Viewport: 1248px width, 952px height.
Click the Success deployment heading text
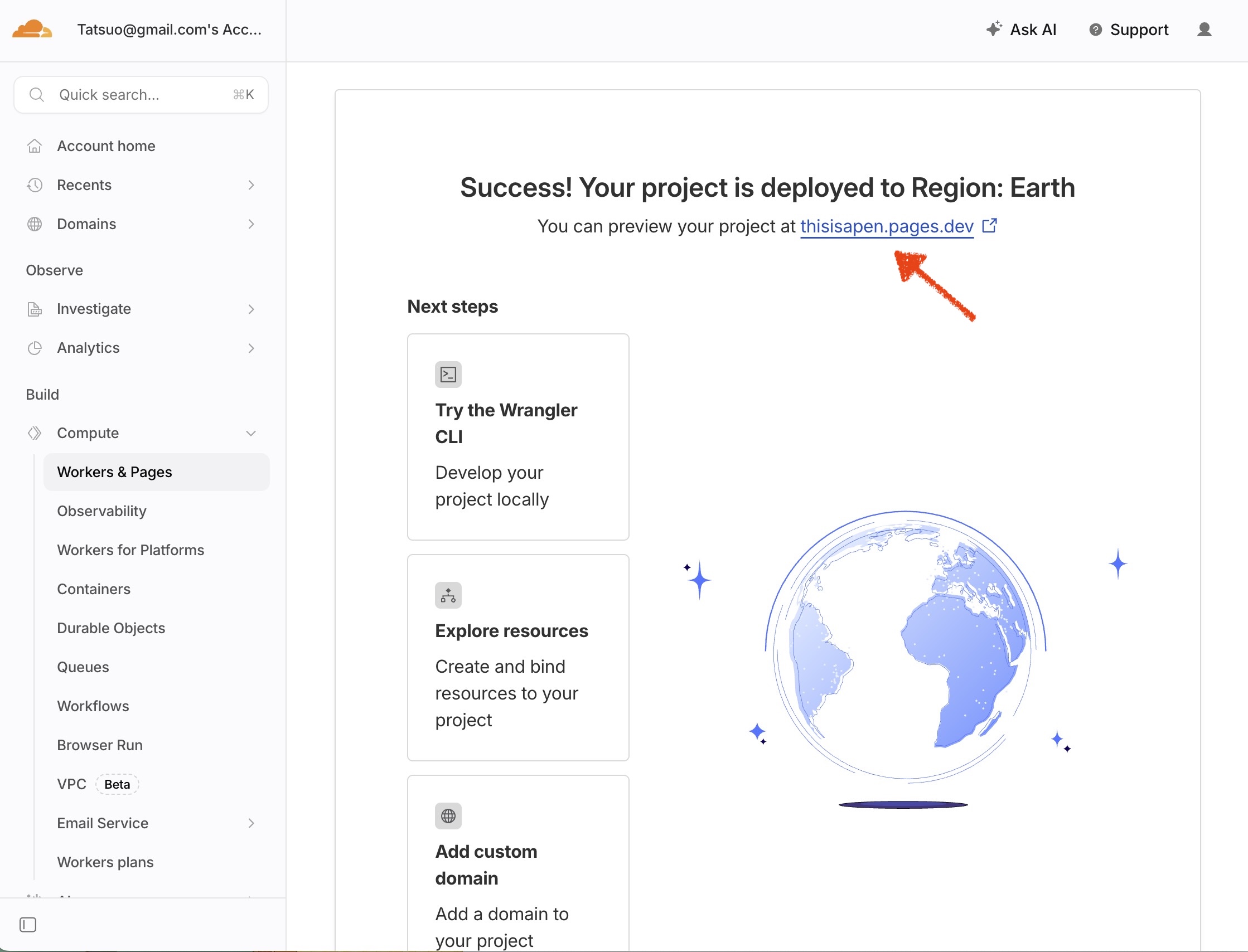pyautogui.click(x=768, y=188)
